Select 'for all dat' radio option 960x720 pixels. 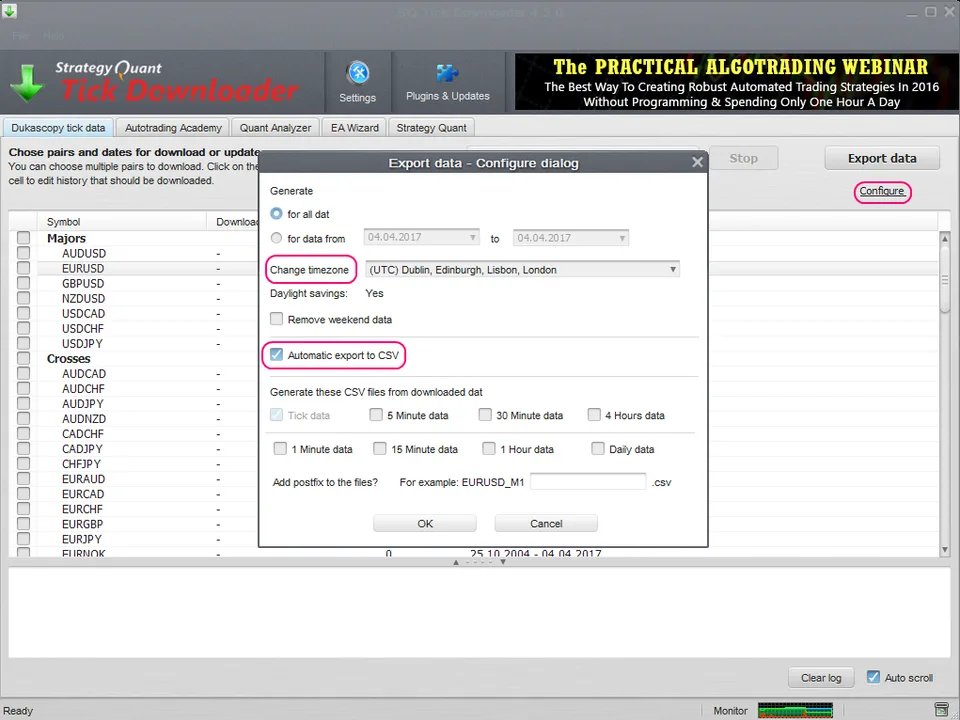point(276,213)
